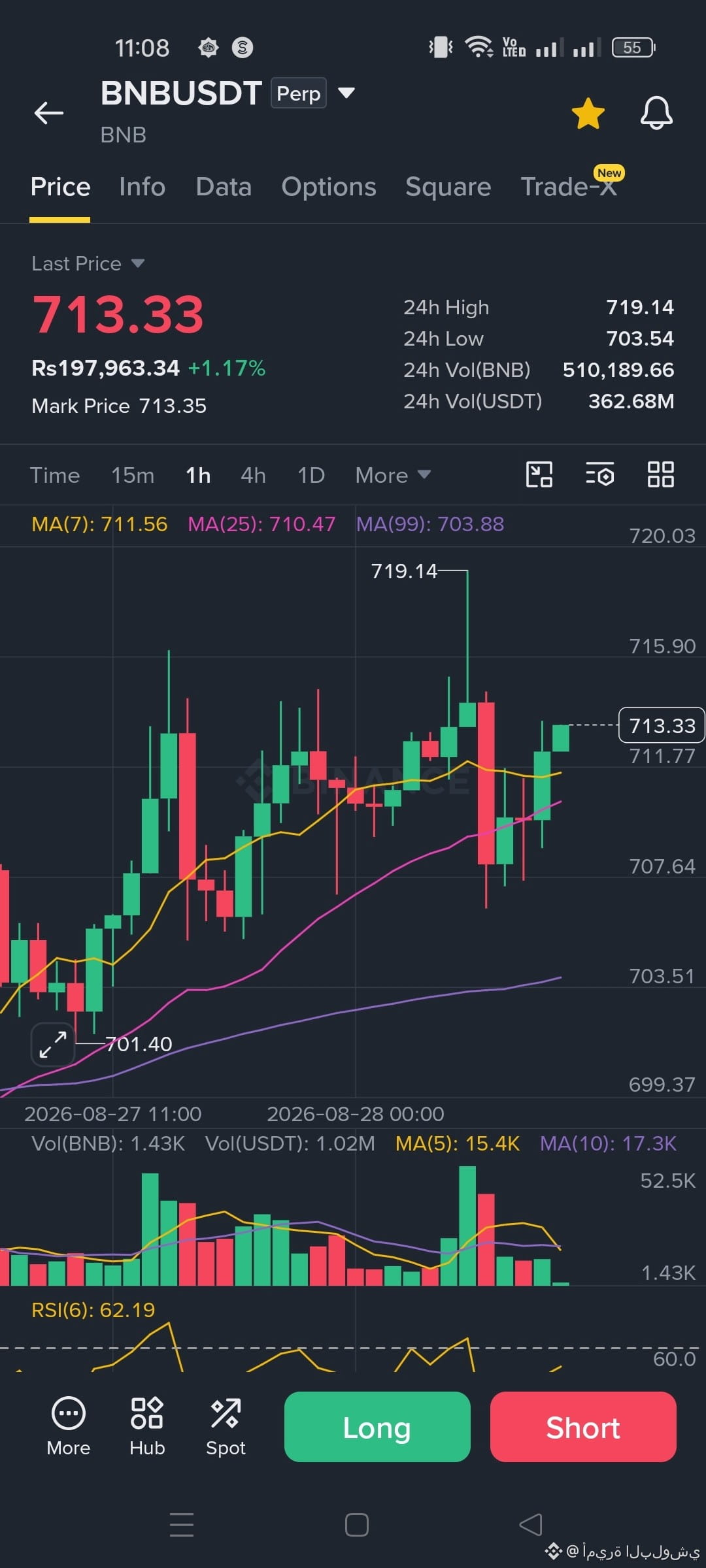Viewport: 706px width, 1568px height.
Task: Open the Hub shortcut
Action: (x=147, y=1427)
